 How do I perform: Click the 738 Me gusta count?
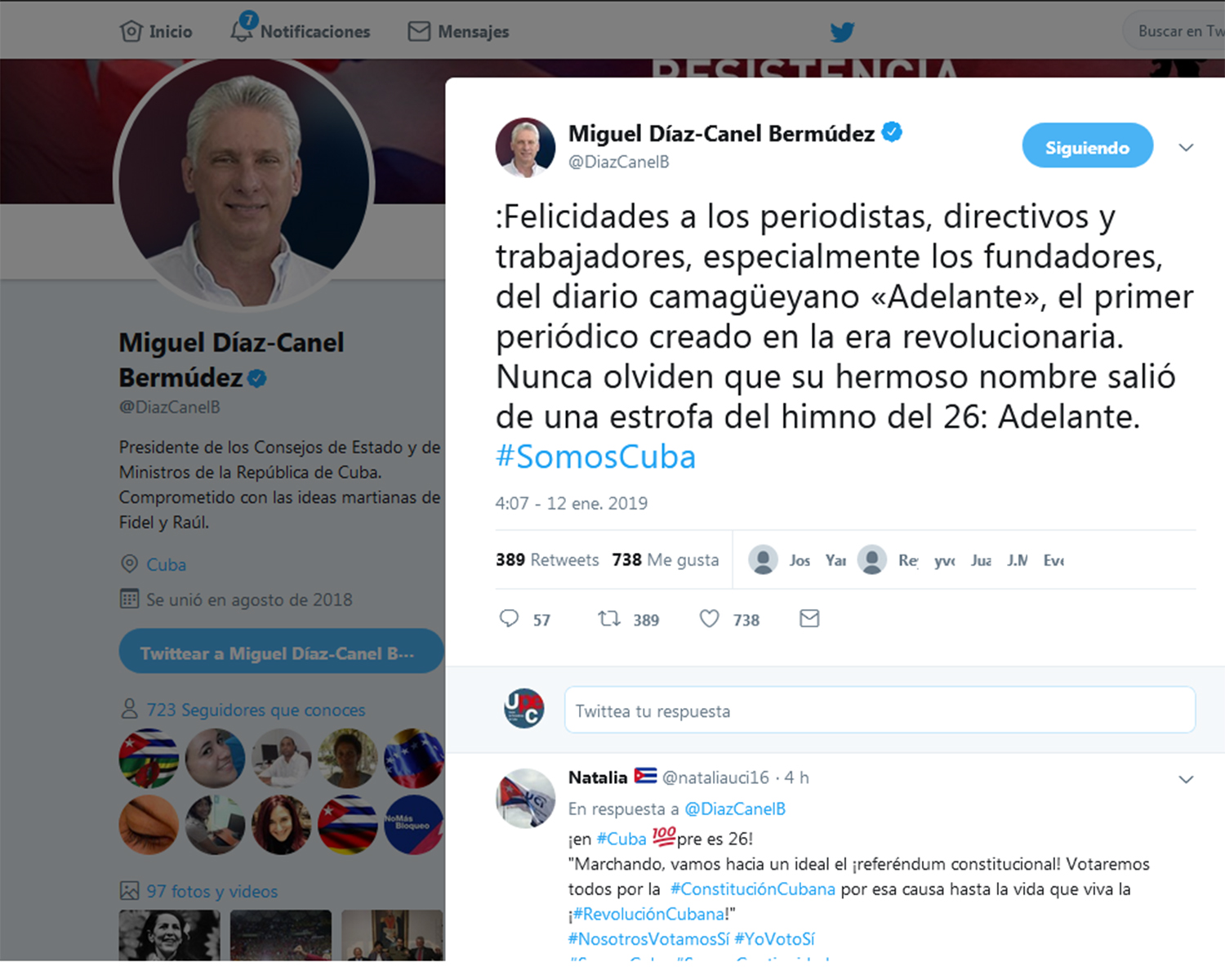(666, 560)
